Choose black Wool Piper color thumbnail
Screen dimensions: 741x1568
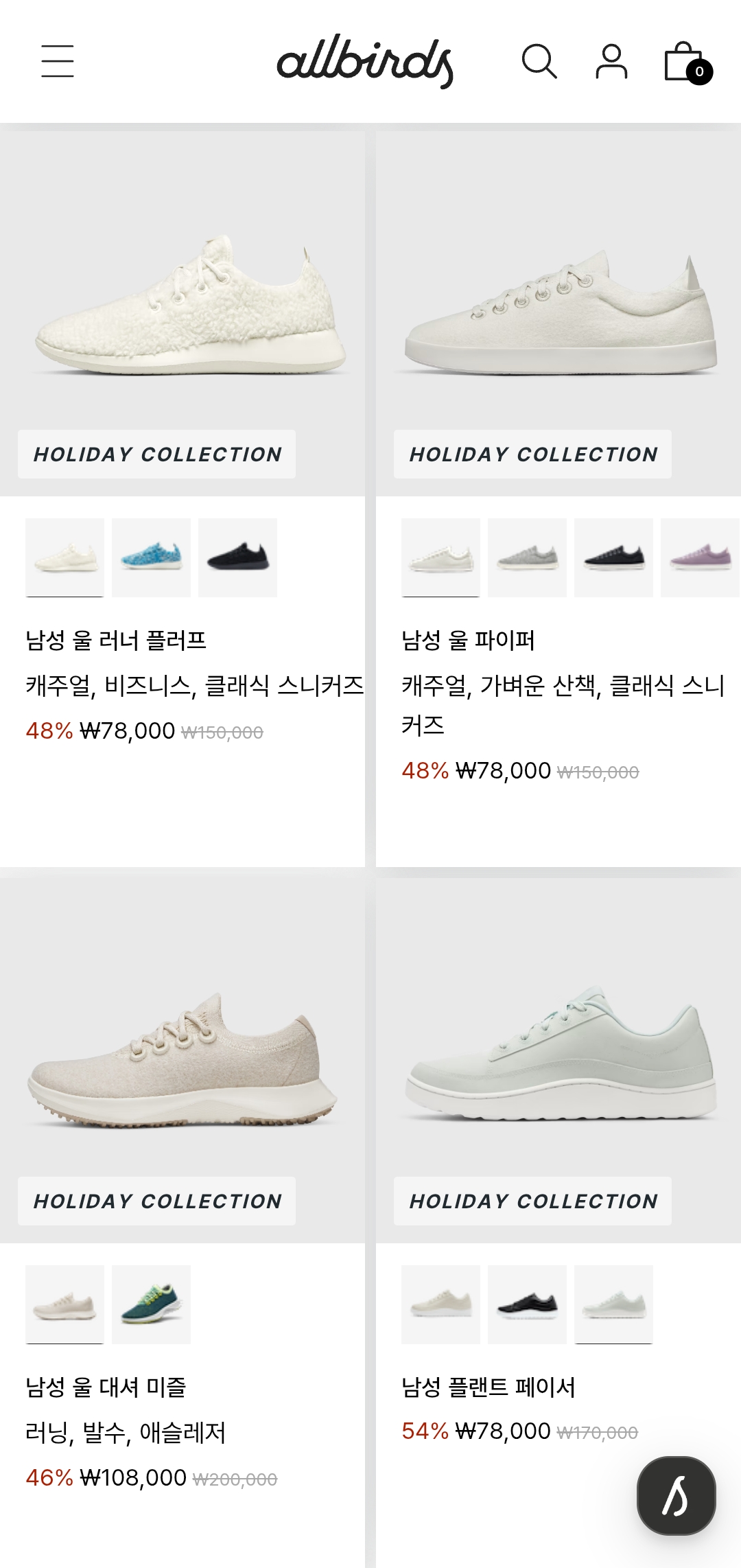click(x=613, y=557)
